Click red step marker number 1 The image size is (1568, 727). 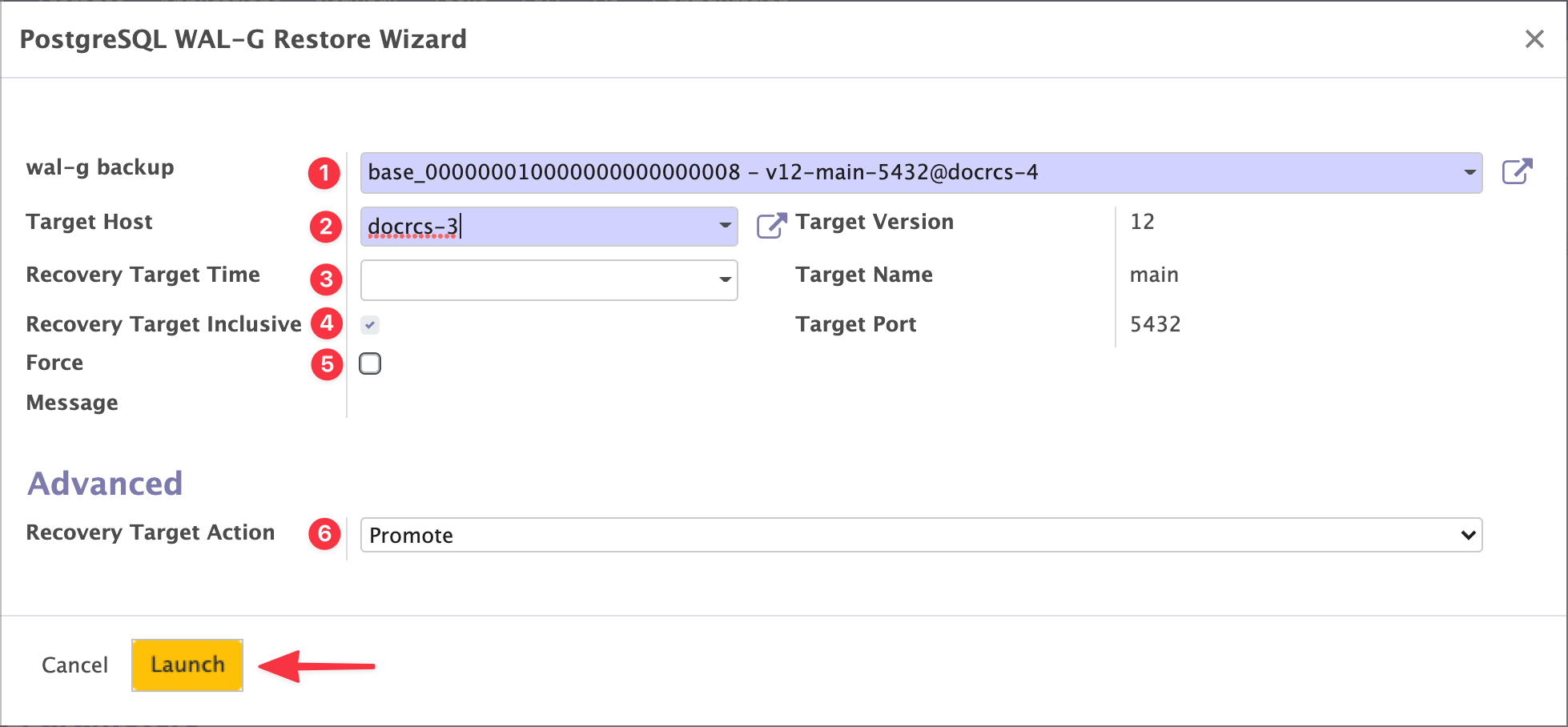click(324, 173)
